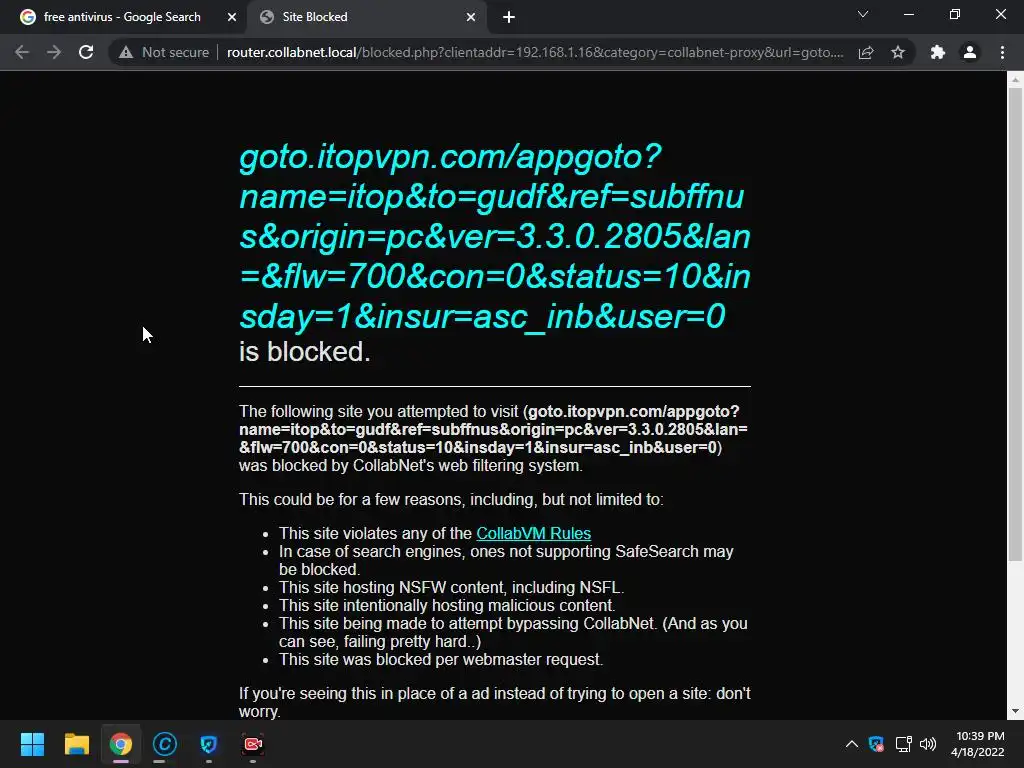This screenshot has height=768, width=1024.
Task: Open the blue C circle taskbar app
Action: point(165,744)
